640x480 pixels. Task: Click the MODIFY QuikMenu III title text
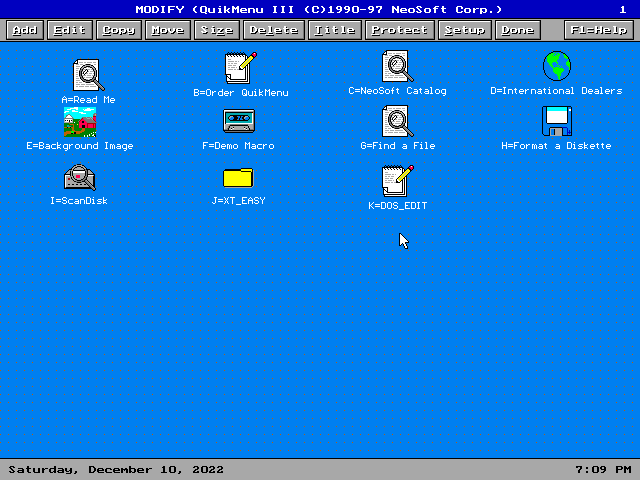[319, 9]
